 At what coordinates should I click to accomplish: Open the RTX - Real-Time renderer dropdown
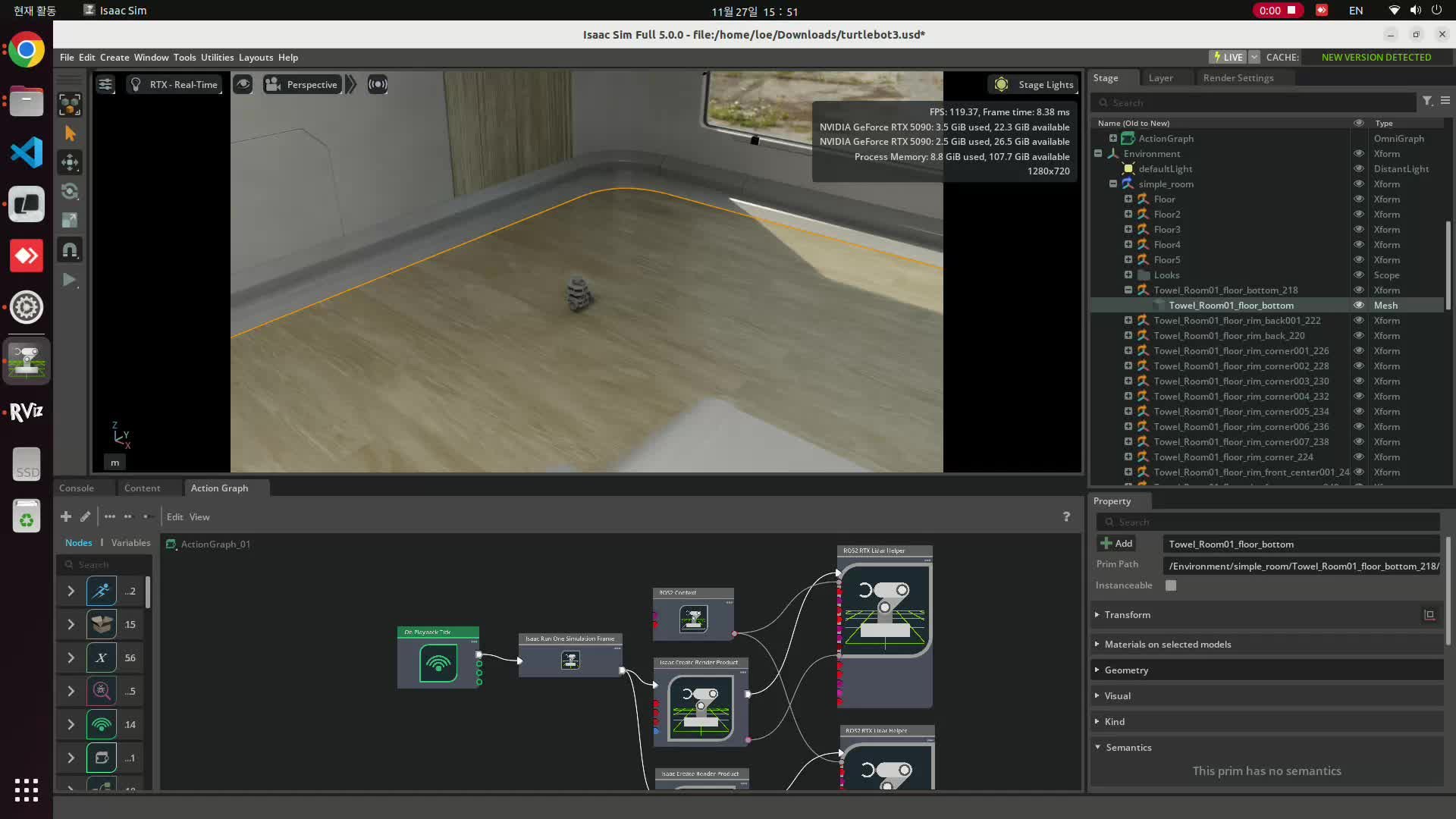click(174, 84)
